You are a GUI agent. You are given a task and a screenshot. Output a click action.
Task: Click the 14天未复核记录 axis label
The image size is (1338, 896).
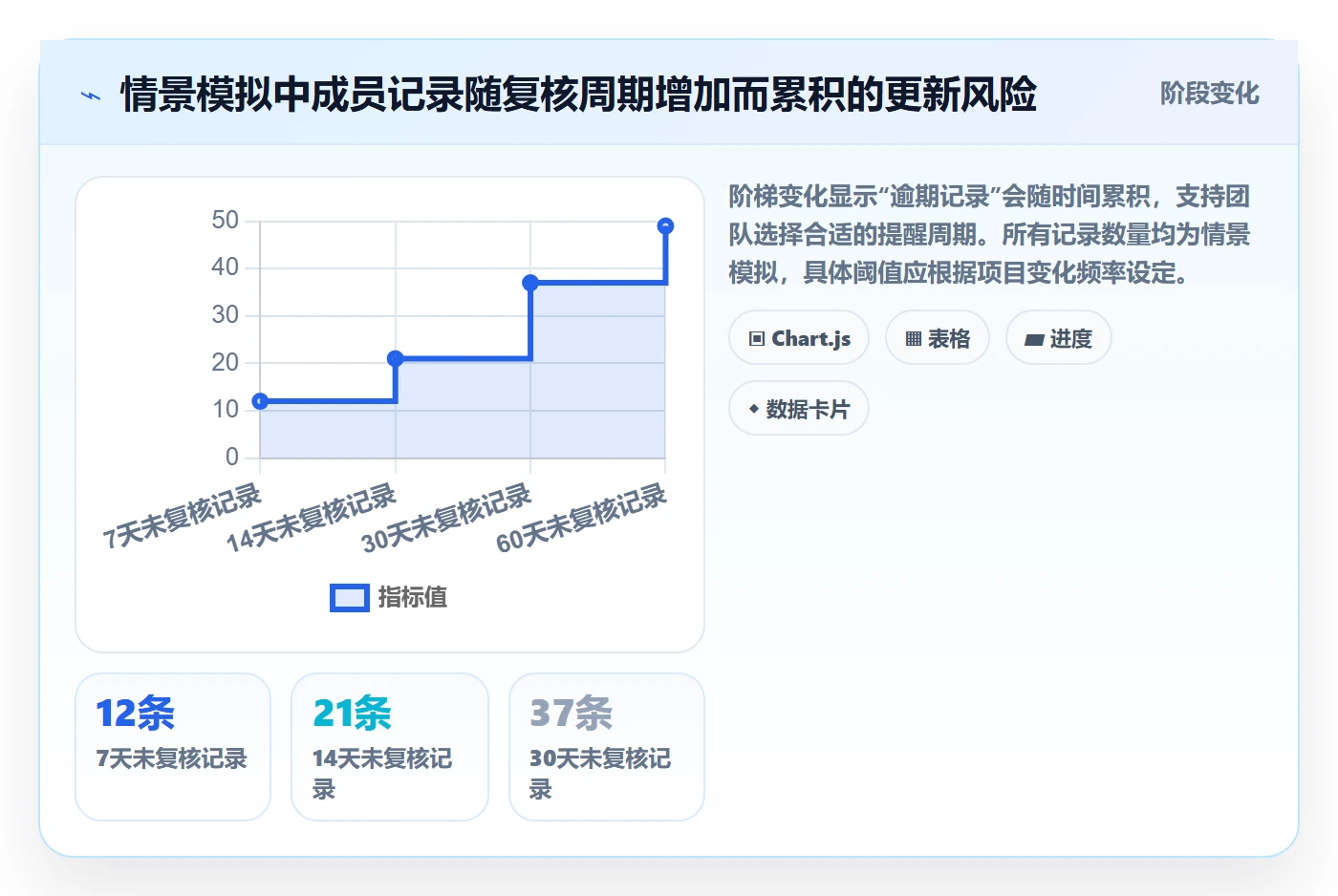(x=312, y=518)
